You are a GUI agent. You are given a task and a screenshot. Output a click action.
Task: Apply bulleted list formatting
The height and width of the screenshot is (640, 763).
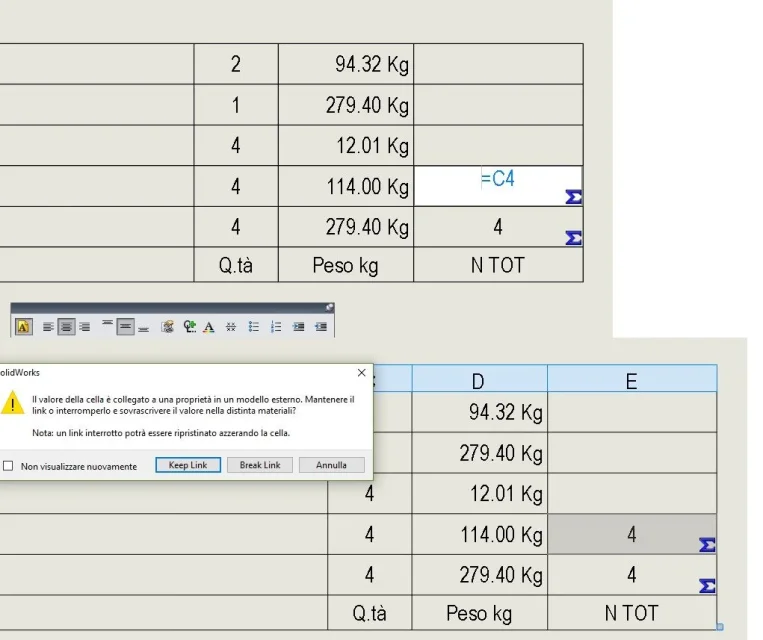[254, 327]
